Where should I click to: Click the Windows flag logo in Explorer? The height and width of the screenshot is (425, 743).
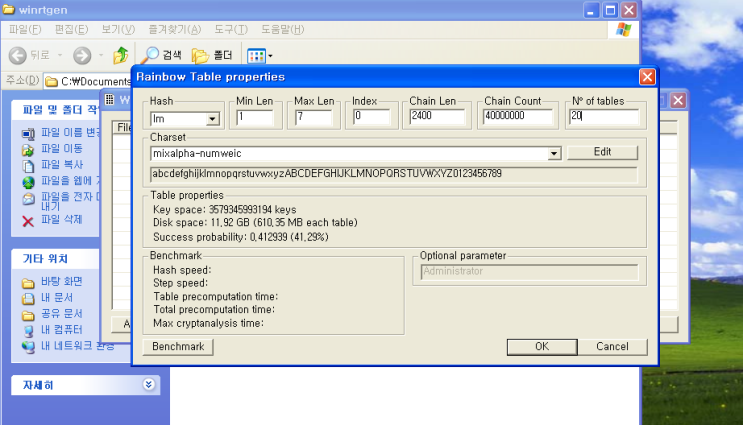pyautogui.click(x=624, y=30)
